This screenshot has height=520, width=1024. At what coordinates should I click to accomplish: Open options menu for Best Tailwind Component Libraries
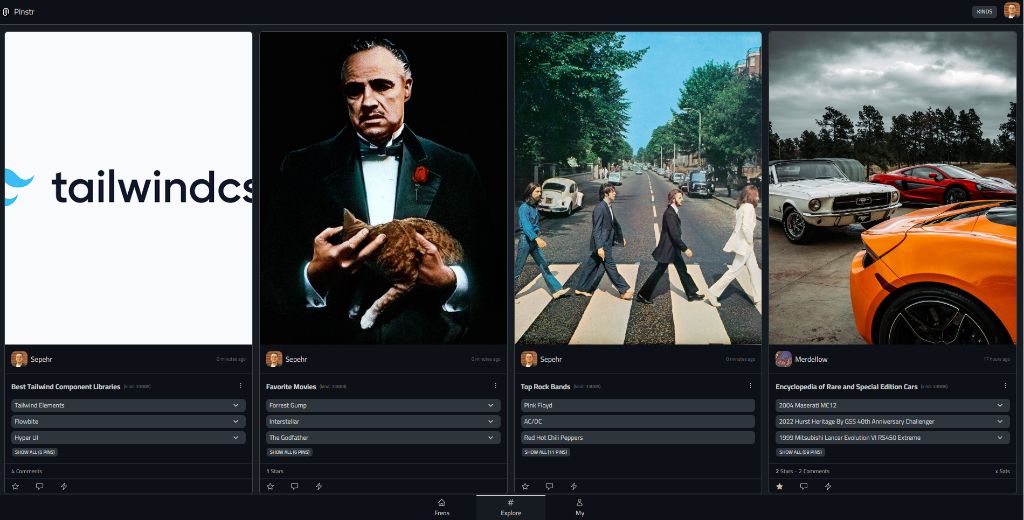click(240, 386)
